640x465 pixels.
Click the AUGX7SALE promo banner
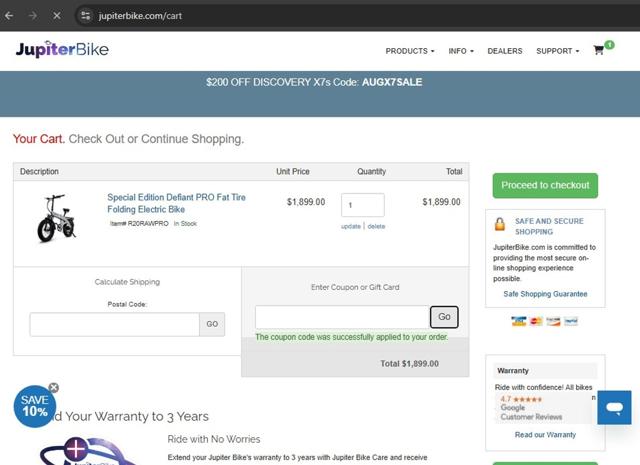click(x=314, y=82)
